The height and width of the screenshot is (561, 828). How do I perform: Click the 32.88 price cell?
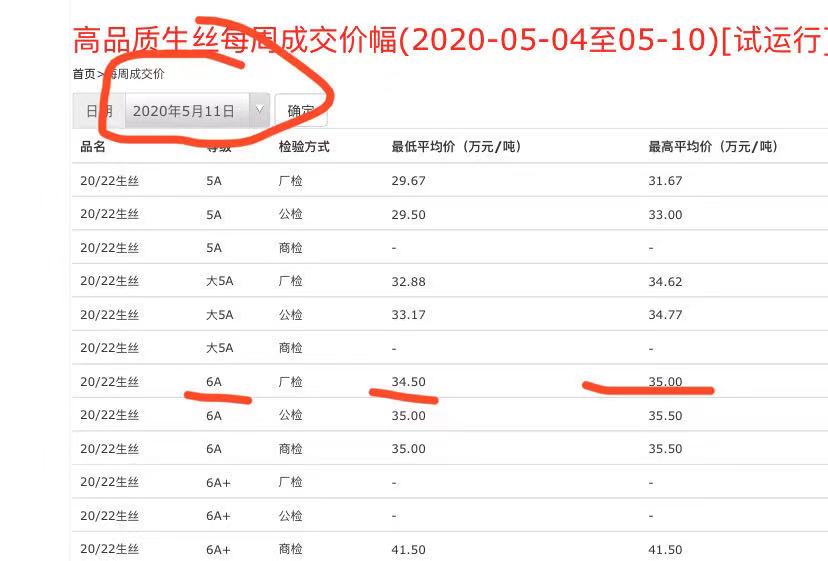(408, 282)
